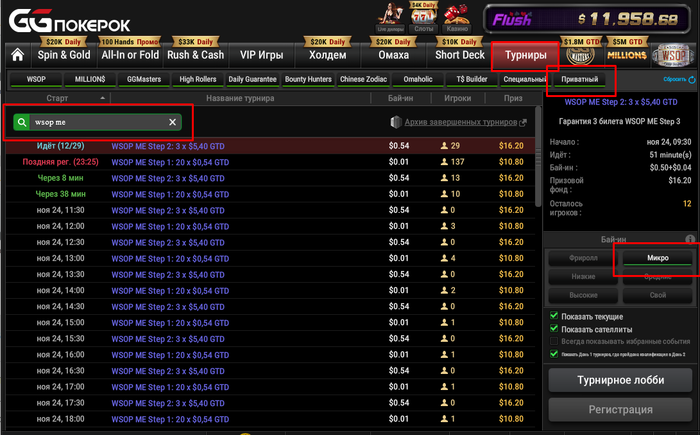Toggle the GGMasters filter
The width and height of the screenshot is (700, 435).
(x=144, y=79)
